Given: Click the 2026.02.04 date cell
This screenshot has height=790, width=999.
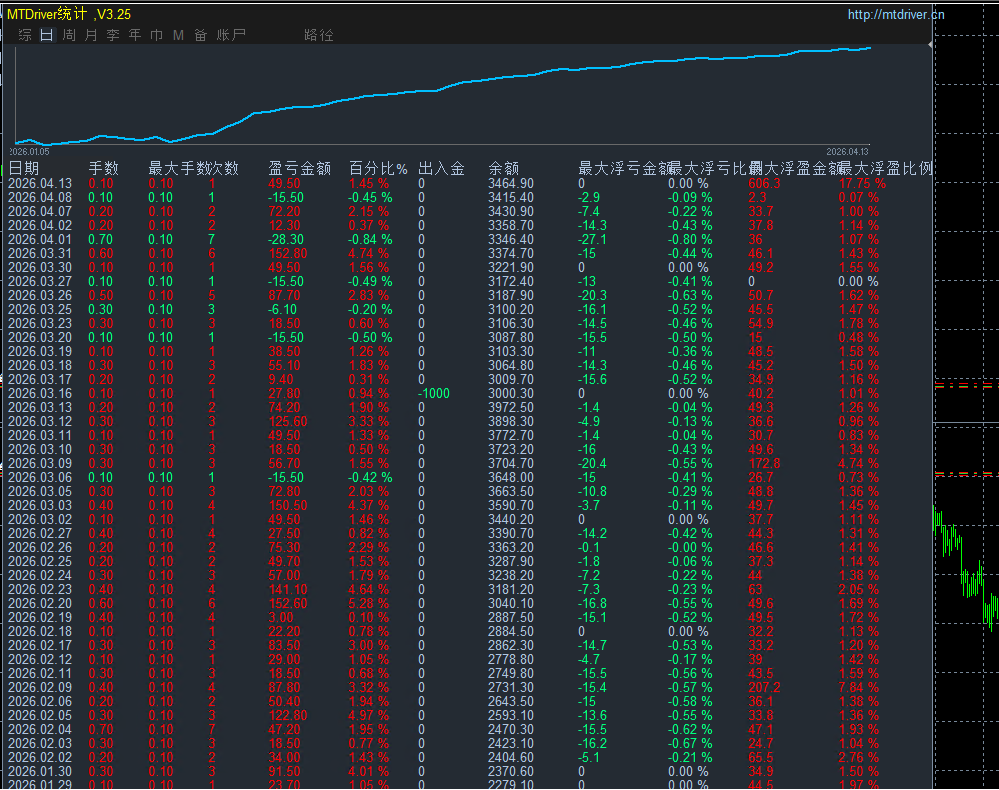Looking at the screenshot, I should point(40,729).
